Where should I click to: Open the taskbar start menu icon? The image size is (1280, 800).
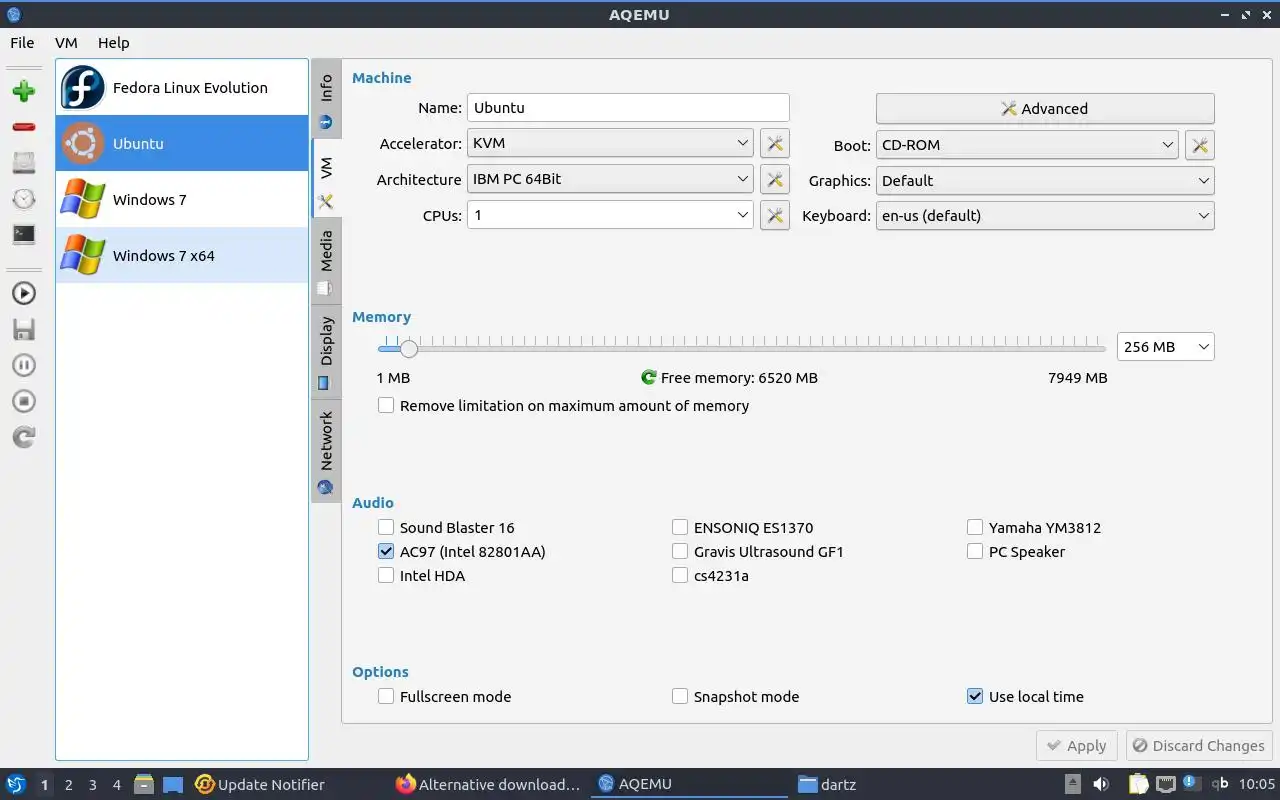pyautogui.click(x=16, y=784)
